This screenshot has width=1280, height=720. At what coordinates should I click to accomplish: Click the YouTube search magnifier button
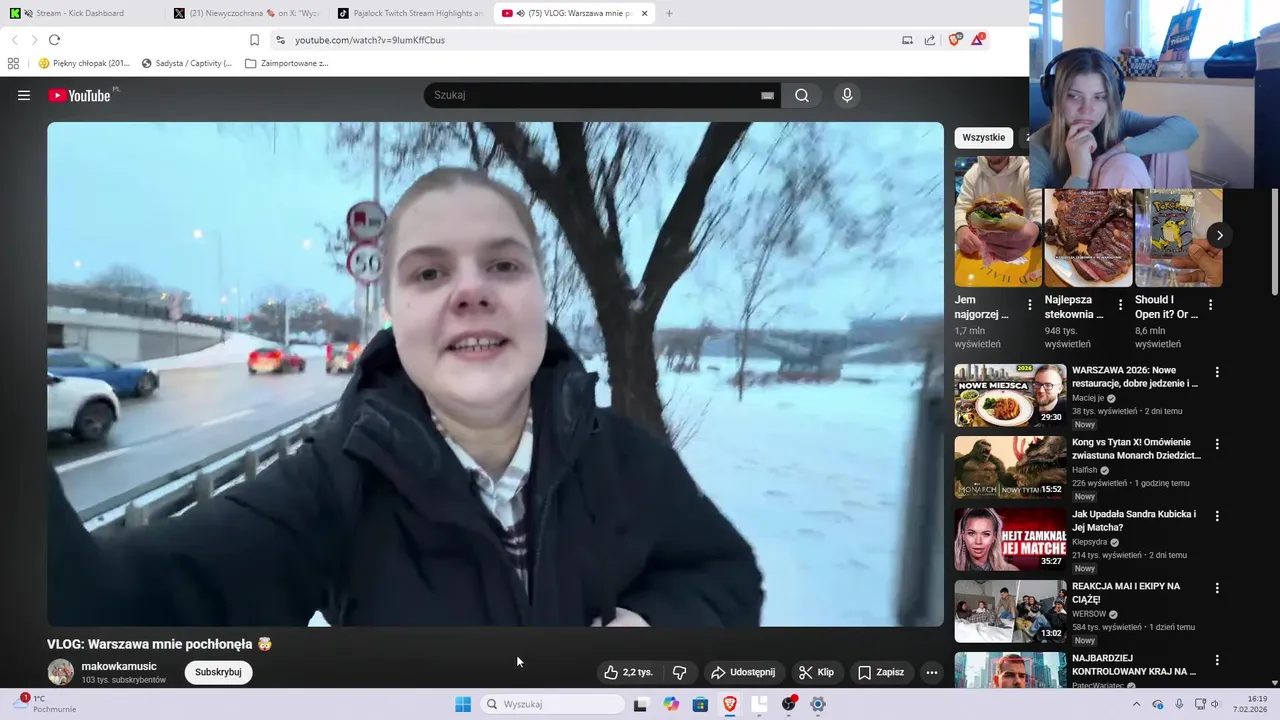[802, 96]
